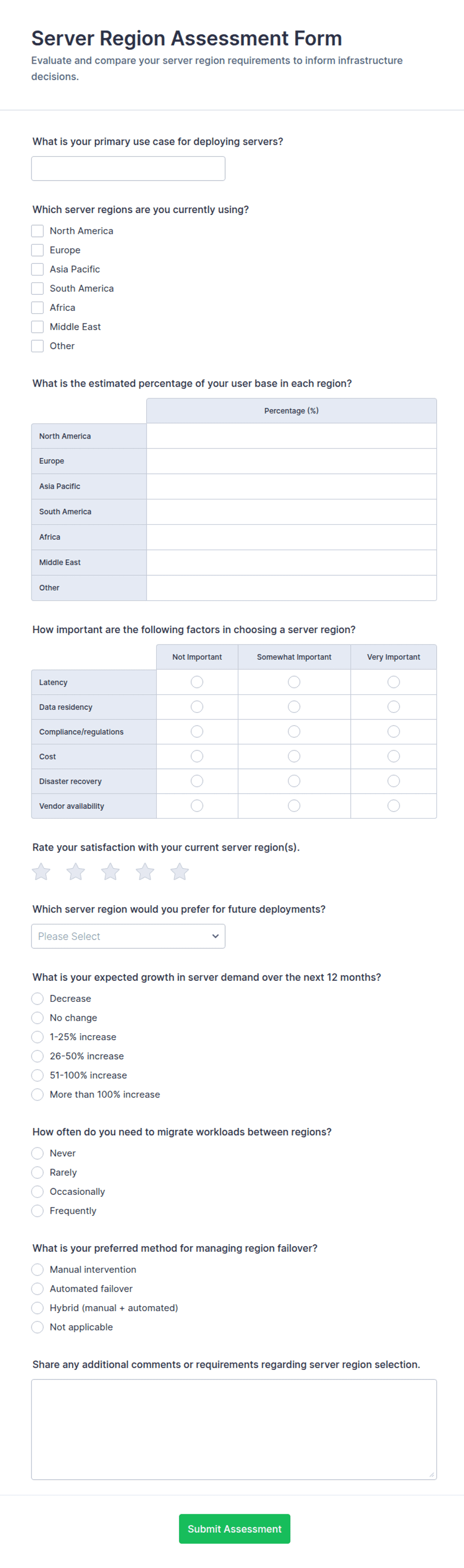Tick the Asia Pacific checkbox
The width and height of the screenshot is (464, 1568).
click(37, 269)
